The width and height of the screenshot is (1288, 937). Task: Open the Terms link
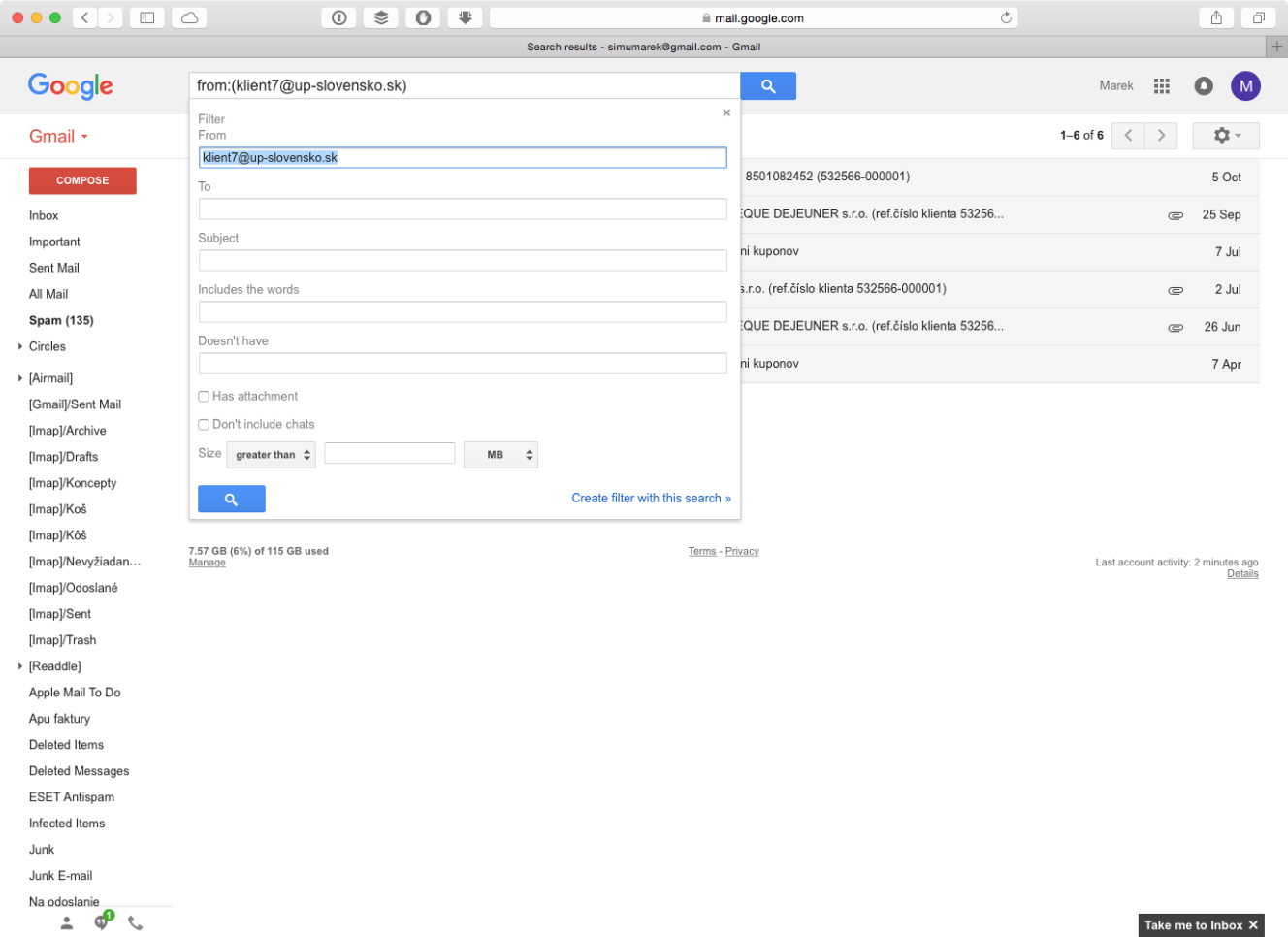702,551
